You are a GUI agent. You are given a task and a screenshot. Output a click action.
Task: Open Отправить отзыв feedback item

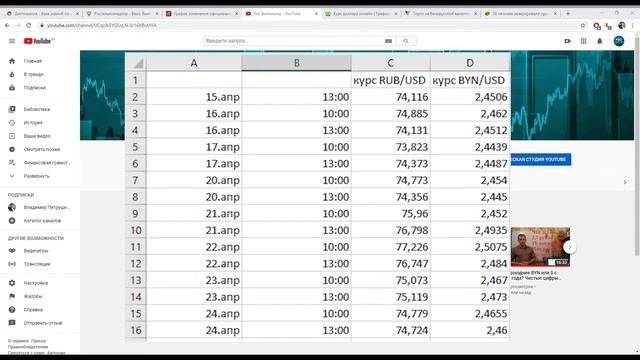[42, 323]
